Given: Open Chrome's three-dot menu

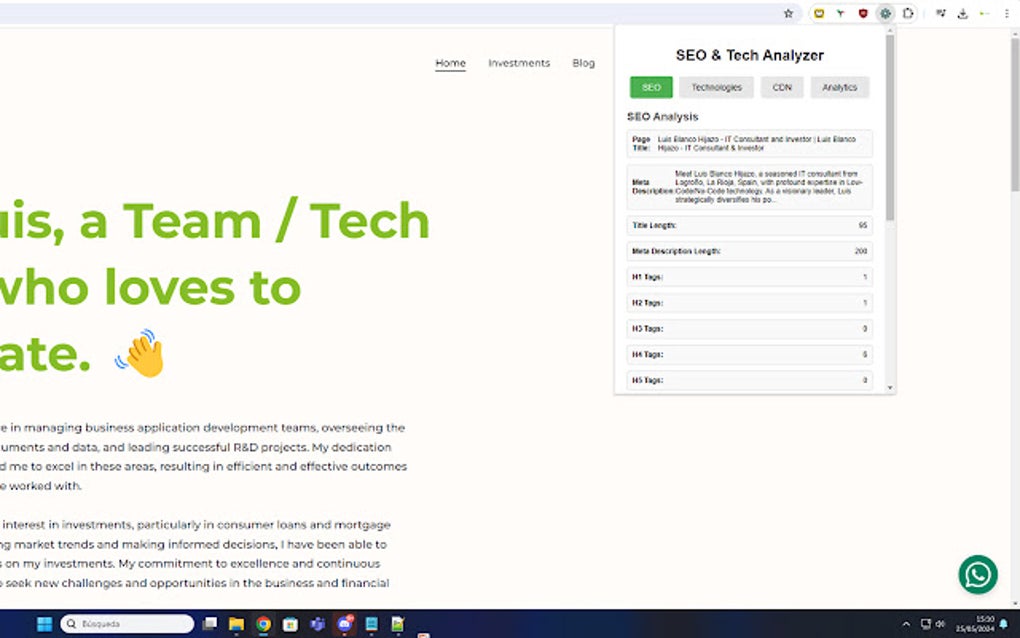Looking at the screenshot, I should (1006, 13).
